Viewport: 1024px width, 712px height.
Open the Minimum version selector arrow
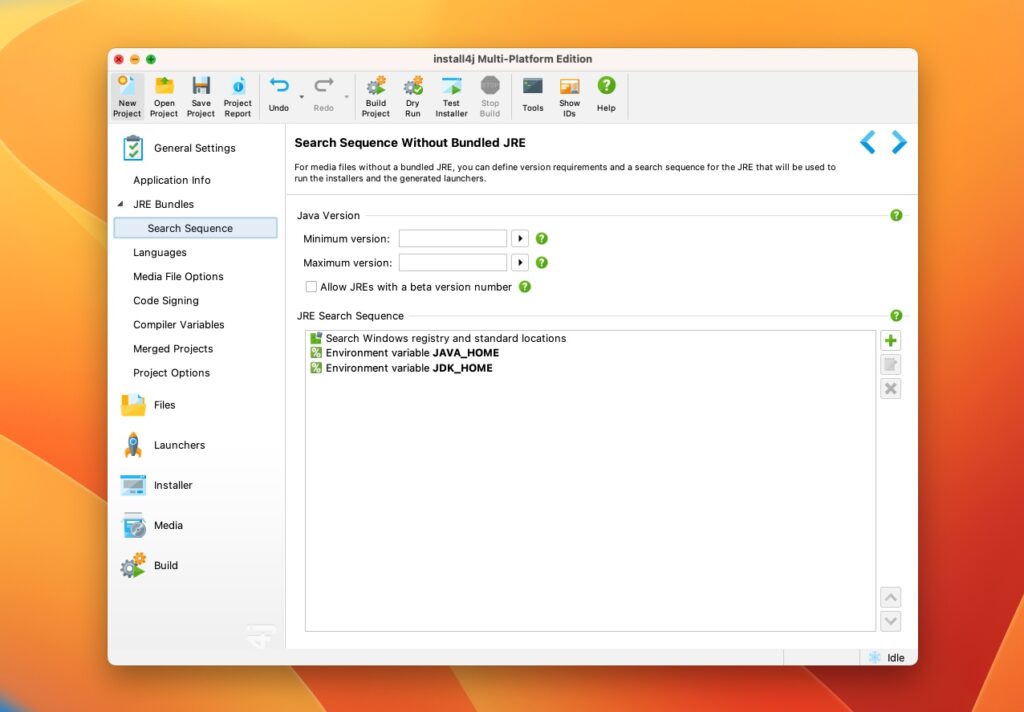(x=519, y=238)
